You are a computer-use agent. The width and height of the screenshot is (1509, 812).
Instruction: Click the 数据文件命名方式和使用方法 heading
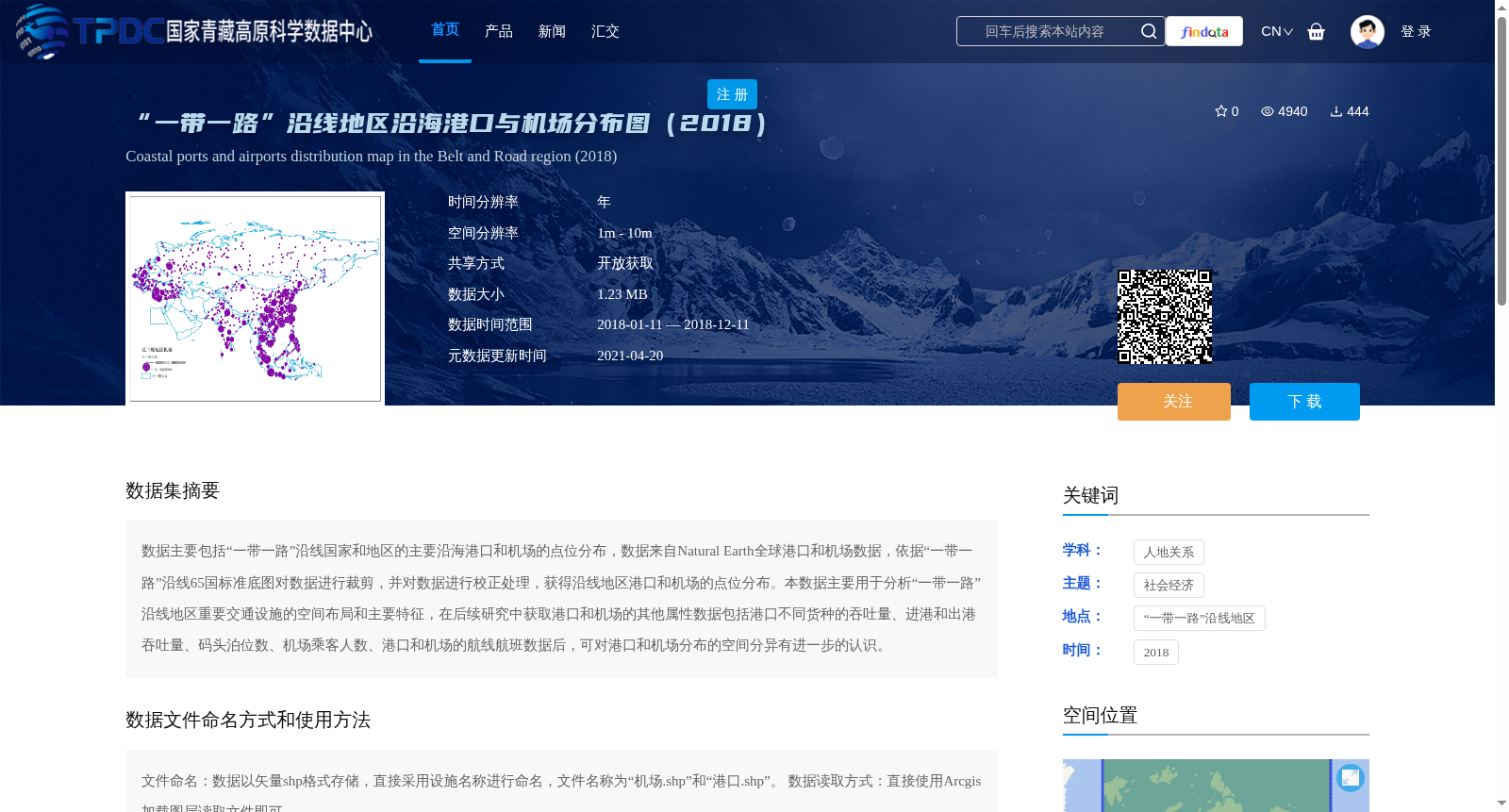(x=248, y=720)
